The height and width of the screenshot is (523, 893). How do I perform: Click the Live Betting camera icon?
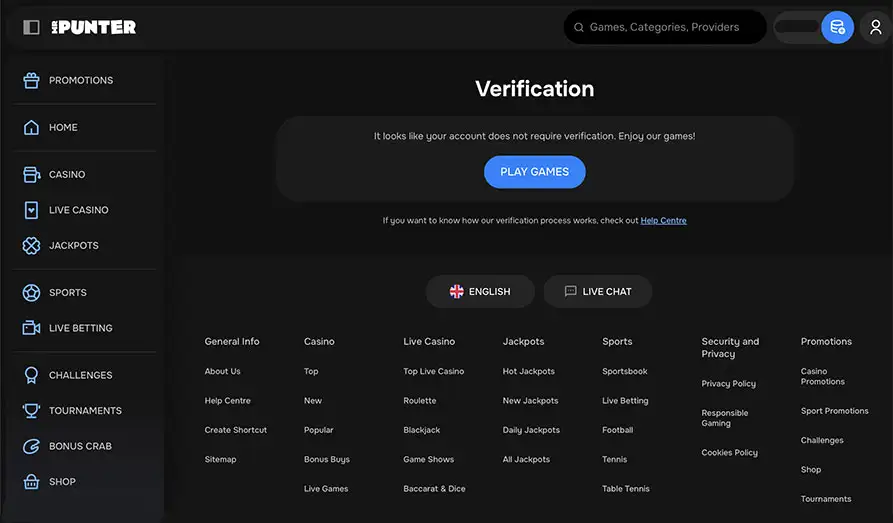tap(31, 328)
